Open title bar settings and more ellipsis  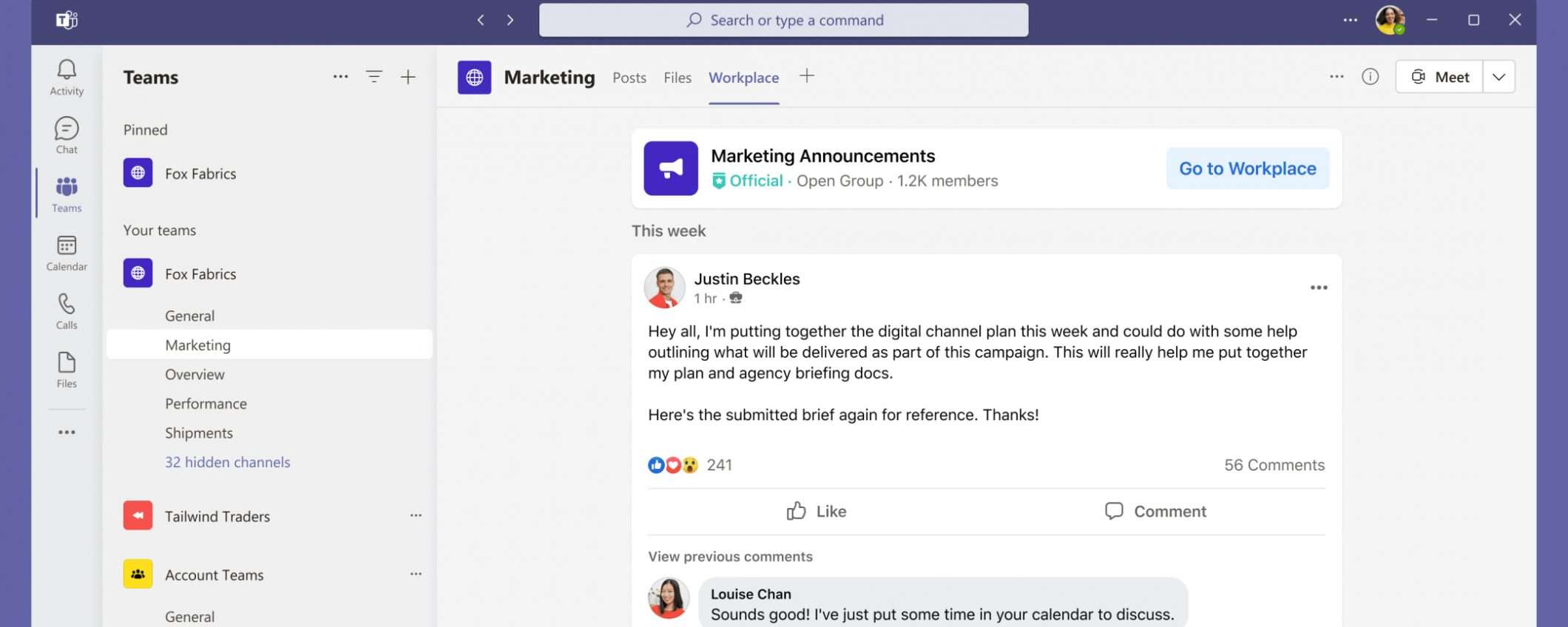pyautogui.click(x=1351, y=20)
